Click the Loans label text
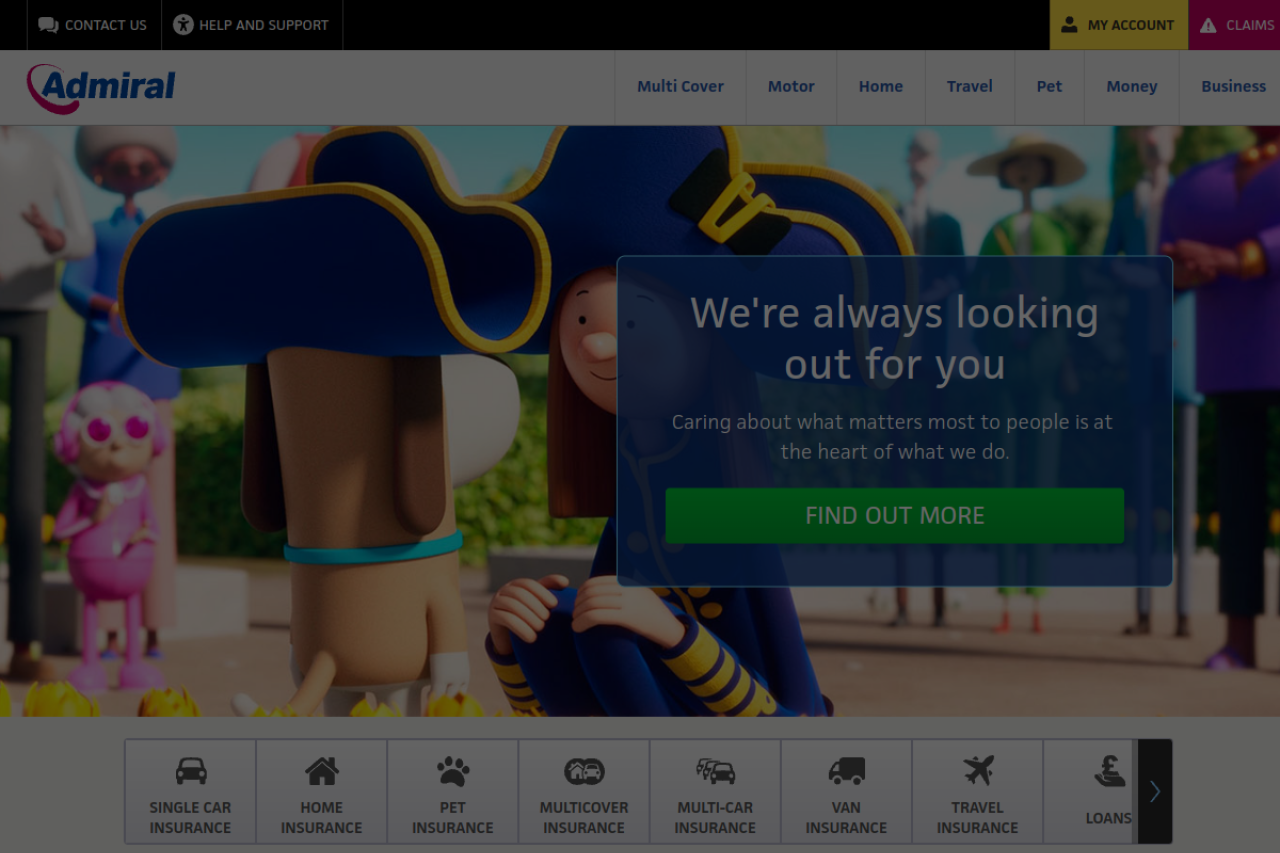The height and width of the screenshot is (853, 1280). [x=1109, y=818]
